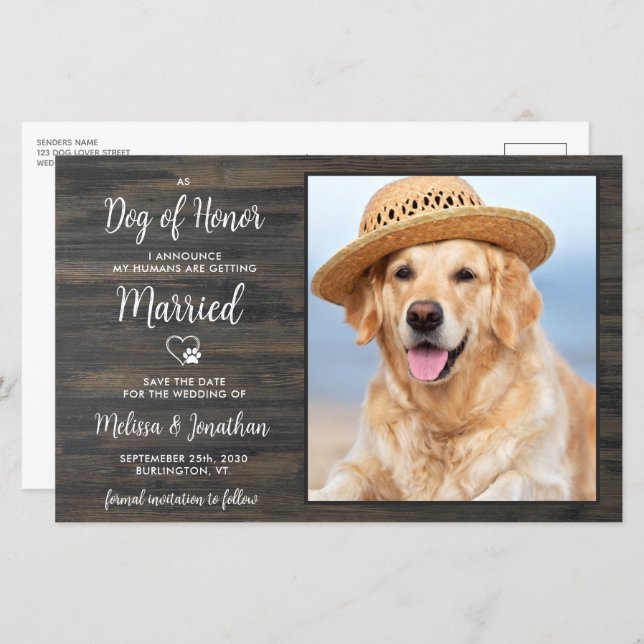Click '123 DOG LOVER STREET' address line
This screenshot has height=644, width=644.
coord(83,152)
